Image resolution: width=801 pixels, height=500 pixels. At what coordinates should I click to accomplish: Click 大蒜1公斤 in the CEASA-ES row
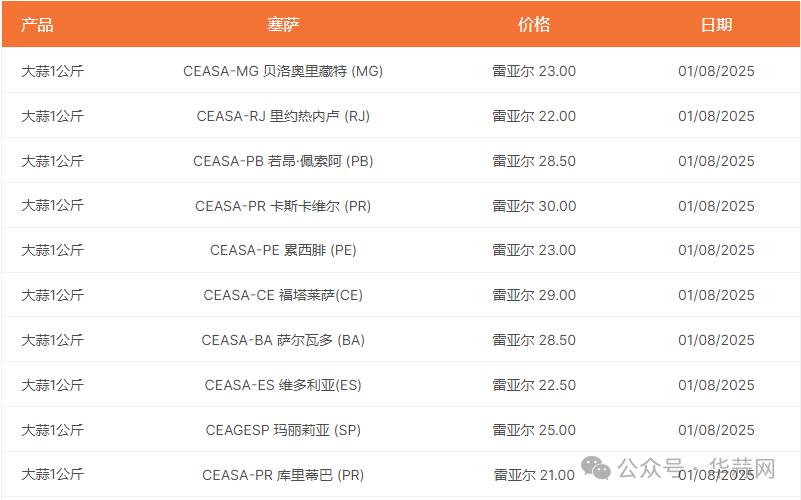tap(52, 385)
